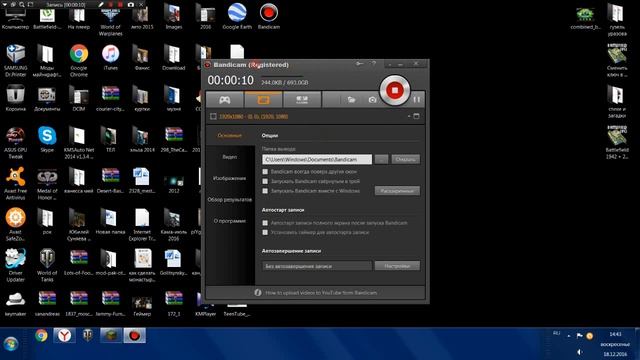This screenshot has height=360, width=640.
Task: Open the Основные settings tab
Action: coord(230,136)
